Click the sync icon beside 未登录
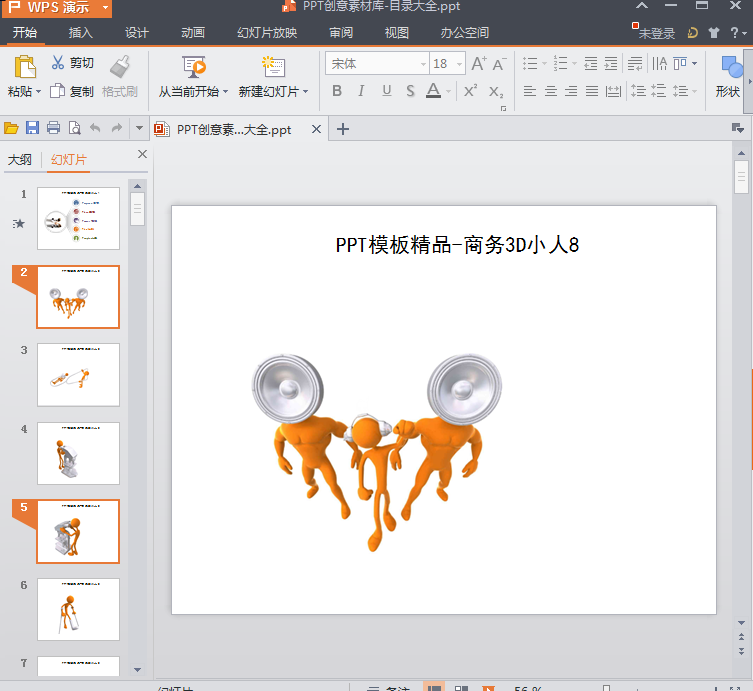 click(692, 33)
